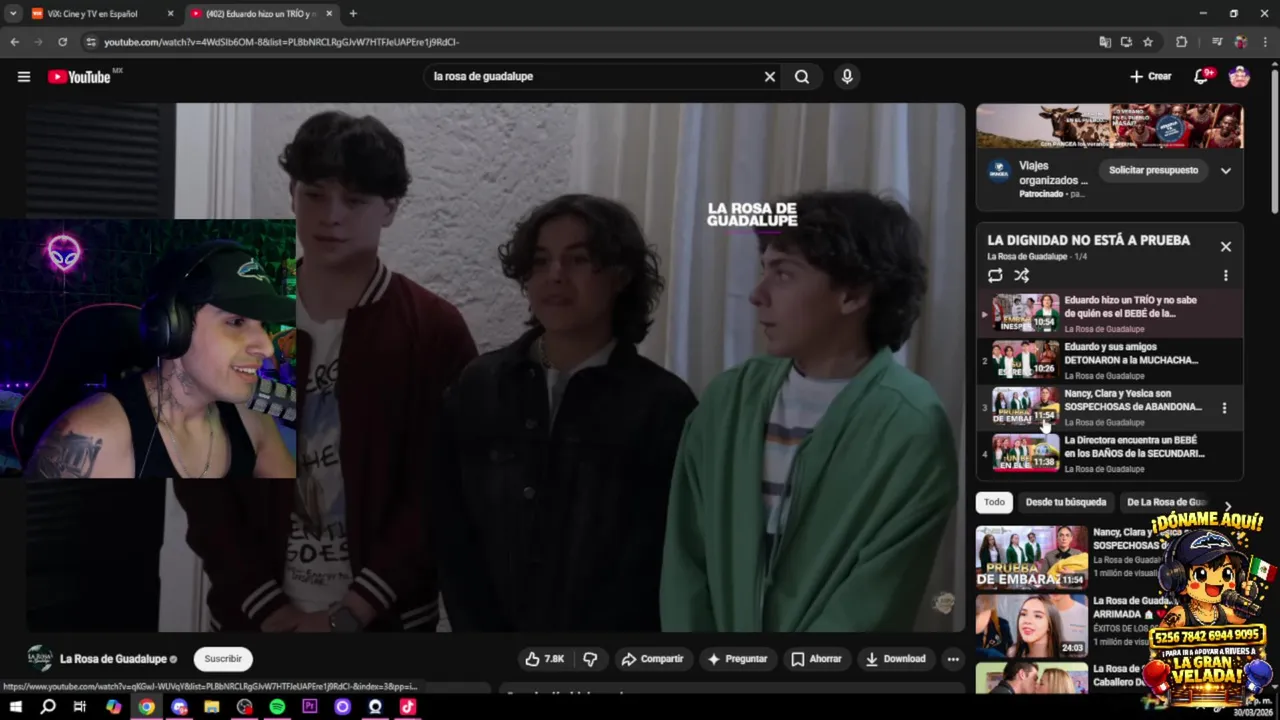This screenshot has height=720, width=1280.
Task: Open options for Nancy, Clara playlist item
Action: [1224, 408]
